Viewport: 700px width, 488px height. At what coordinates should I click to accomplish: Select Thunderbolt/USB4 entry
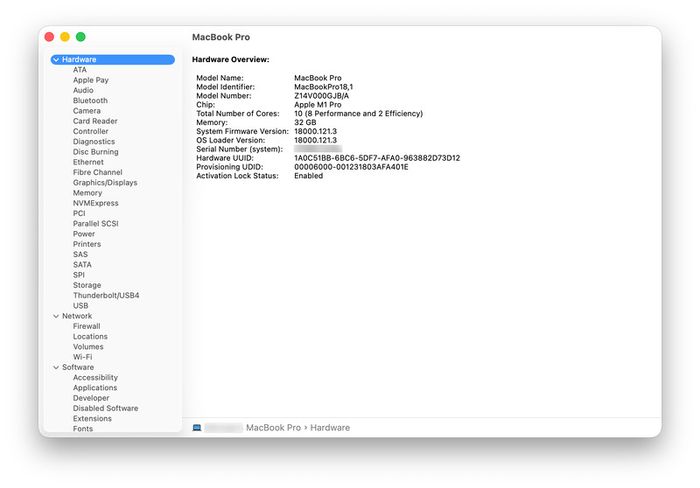(x=106, y=296)
